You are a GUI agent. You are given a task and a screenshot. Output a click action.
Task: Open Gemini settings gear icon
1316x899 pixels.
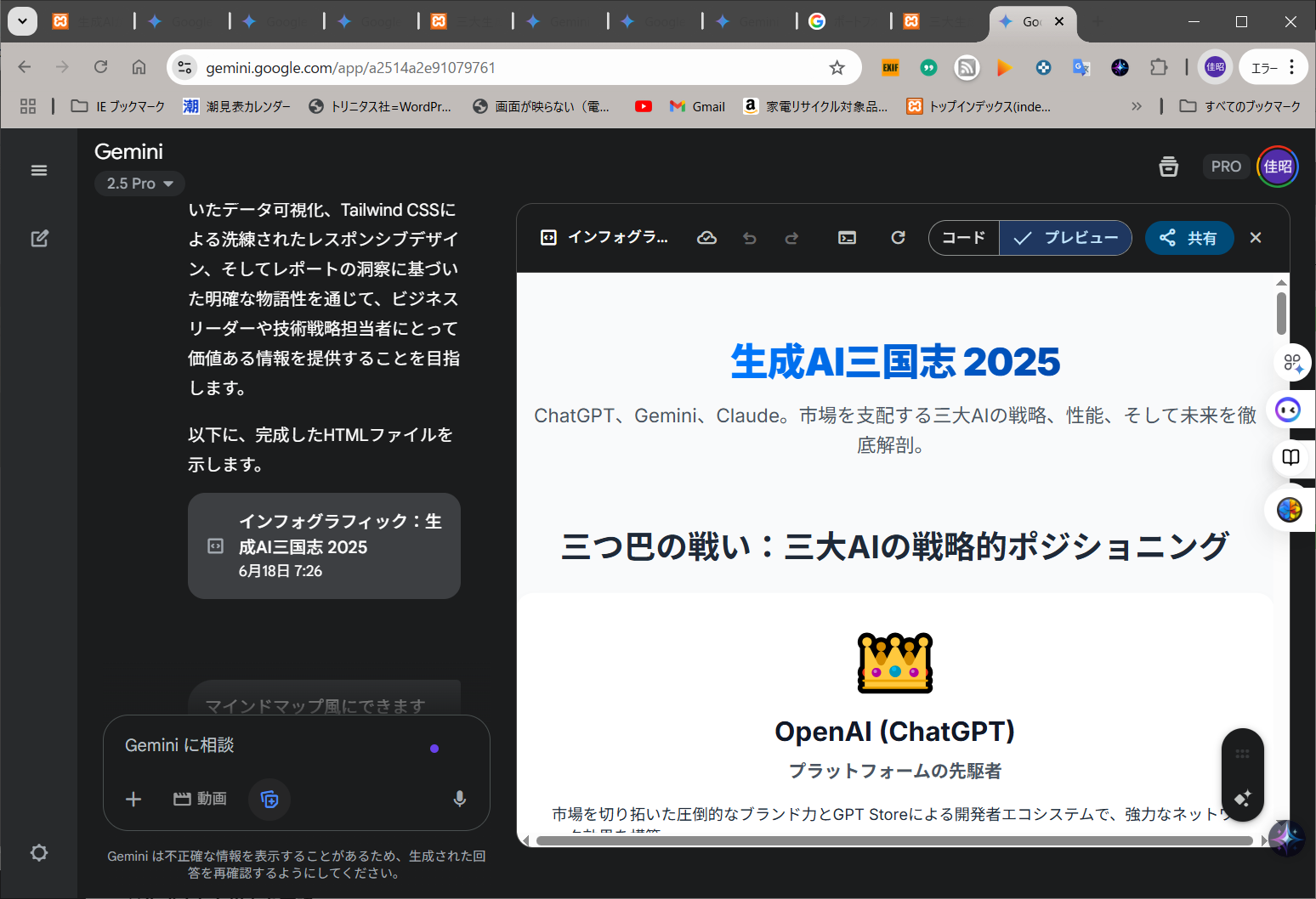click(x=39, y=852)
